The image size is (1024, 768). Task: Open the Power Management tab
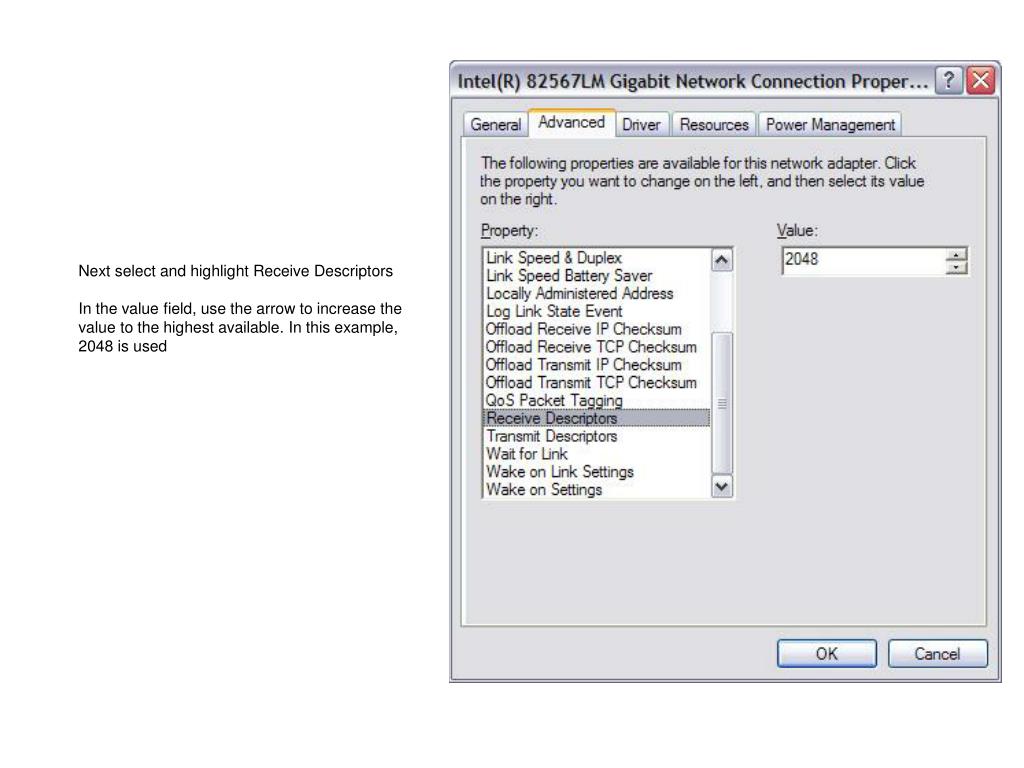[x=830, y=124]
